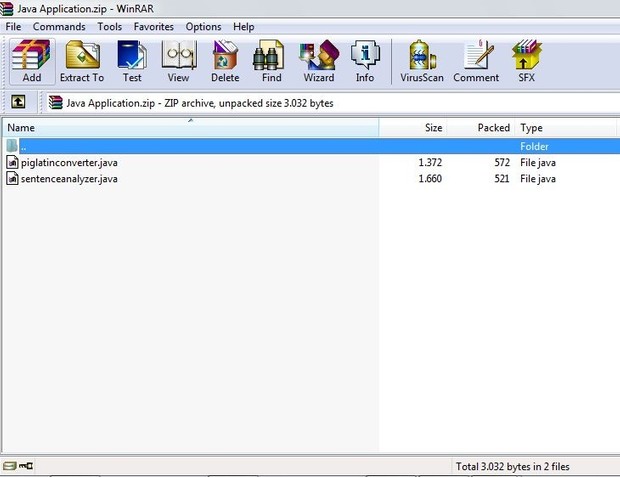Viewport: 620px width, 477px height.
Task: Sort the list by Name column
Action: [191, 128]
